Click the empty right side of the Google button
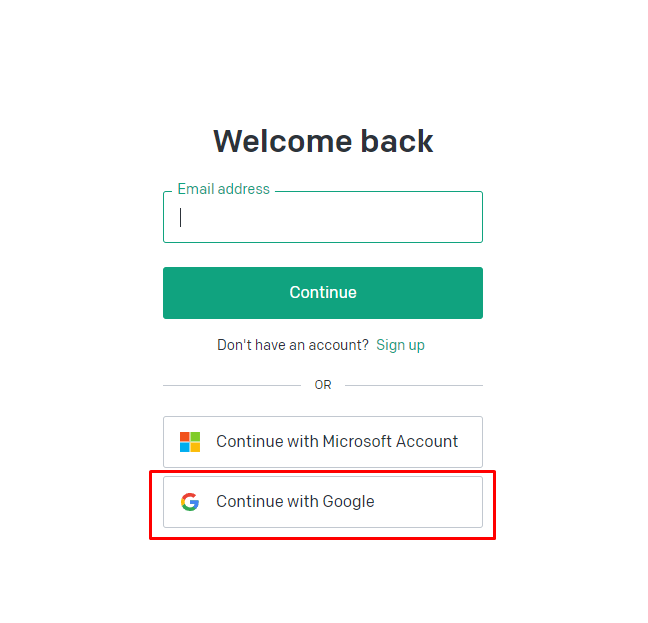Image resolution: width=648 pixels, height=623 pixels. pos(440,502)
